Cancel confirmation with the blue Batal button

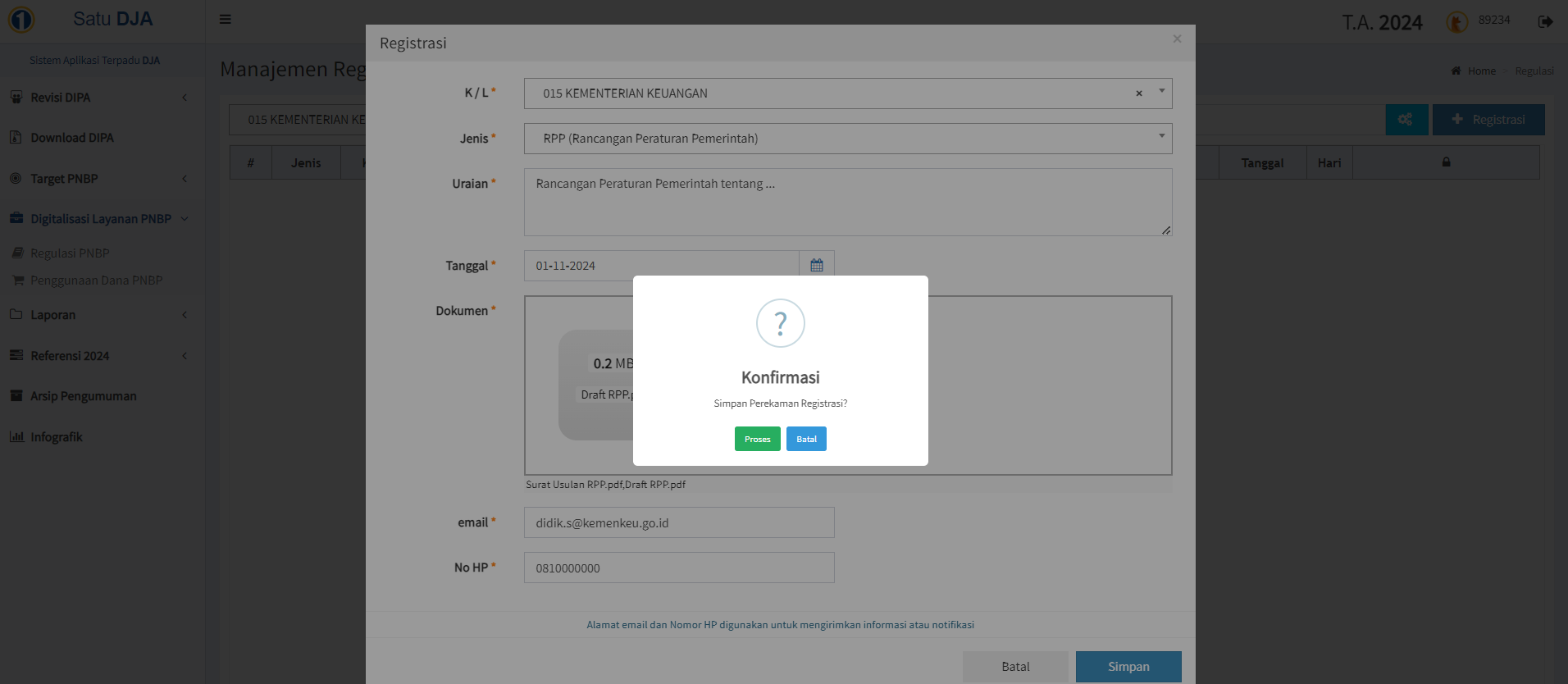pos(806,439)
